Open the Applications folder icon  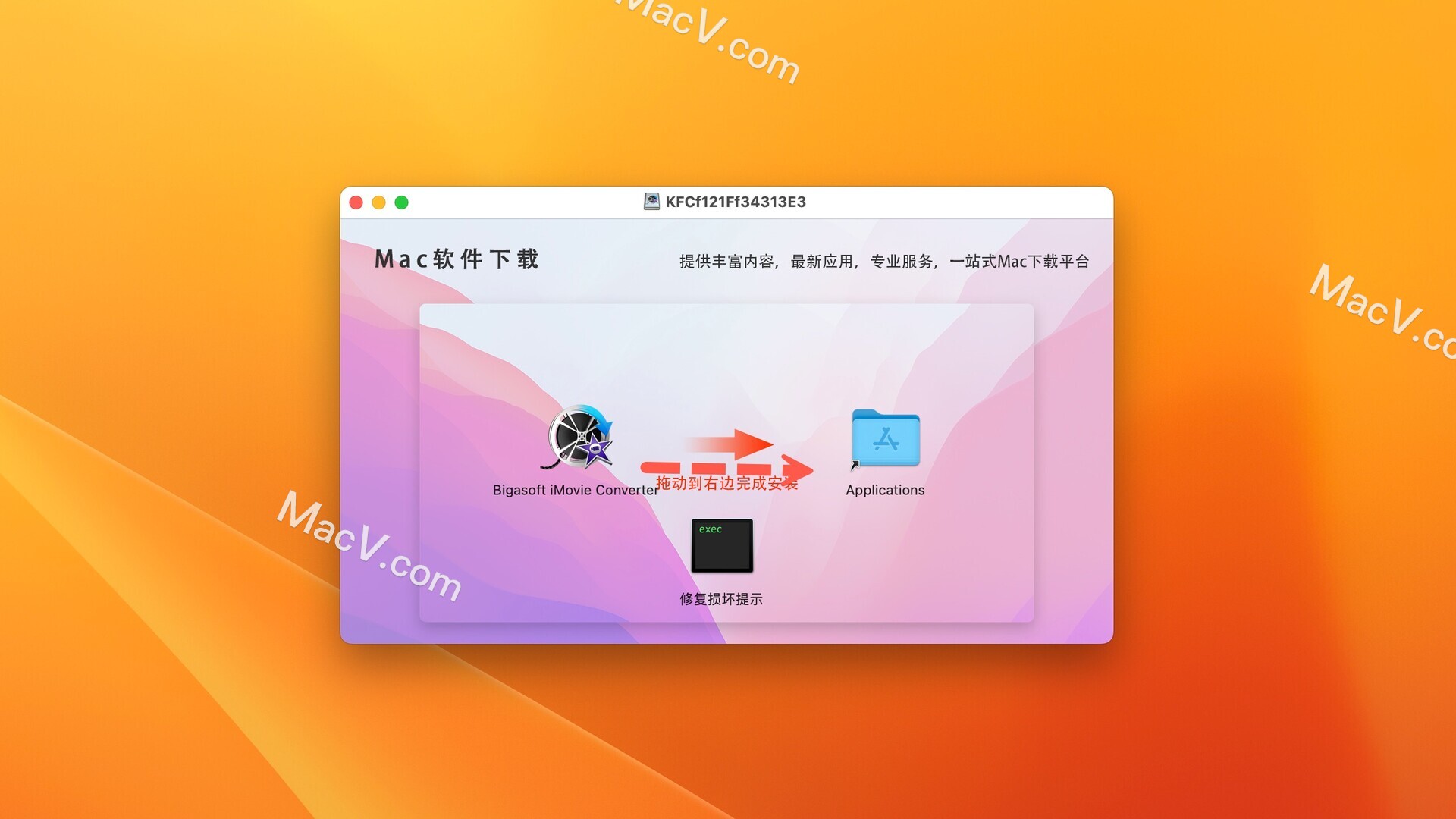tap(884, 443)
